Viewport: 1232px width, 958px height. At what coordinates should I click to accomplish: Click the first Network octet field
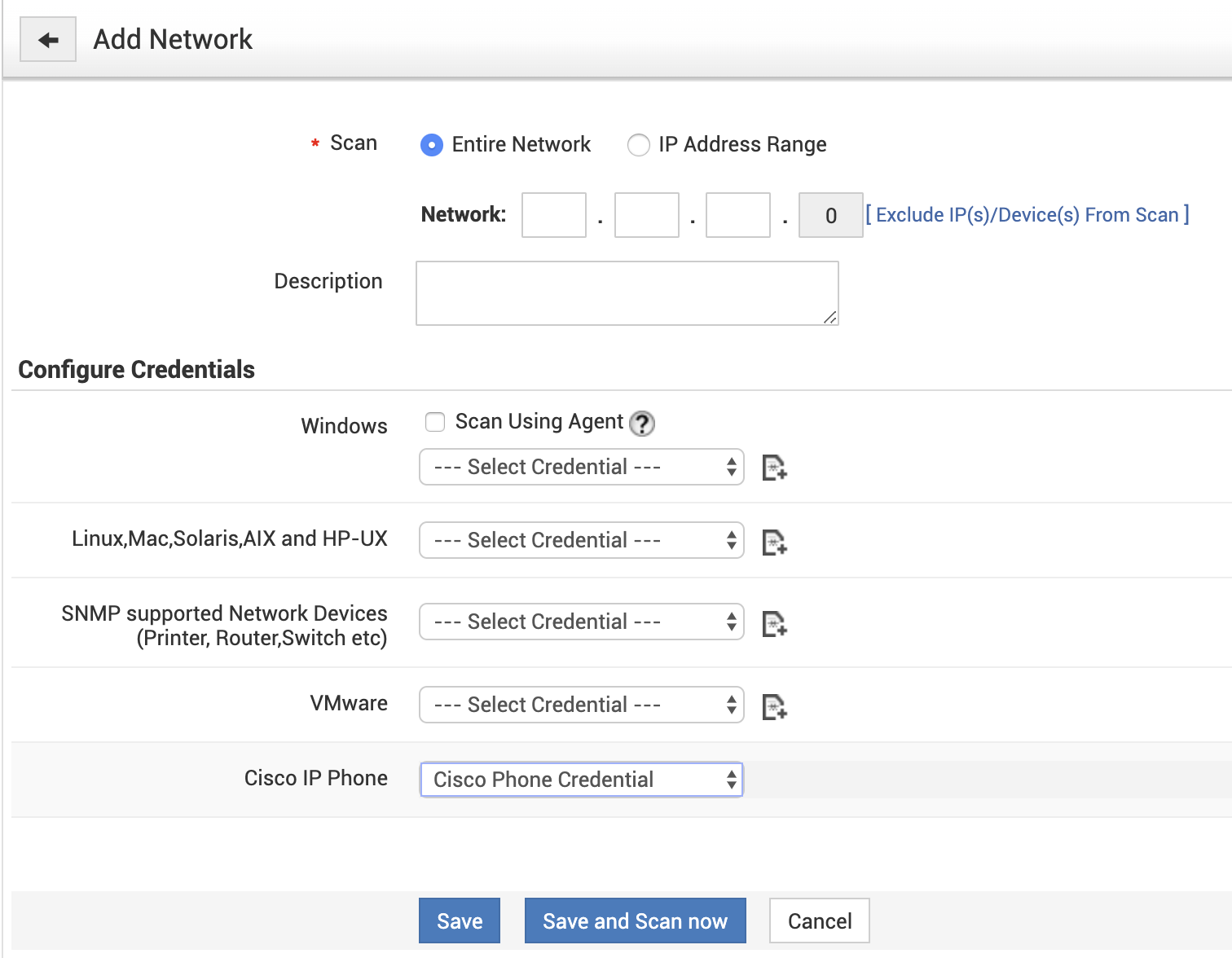(x=554, y=215)
